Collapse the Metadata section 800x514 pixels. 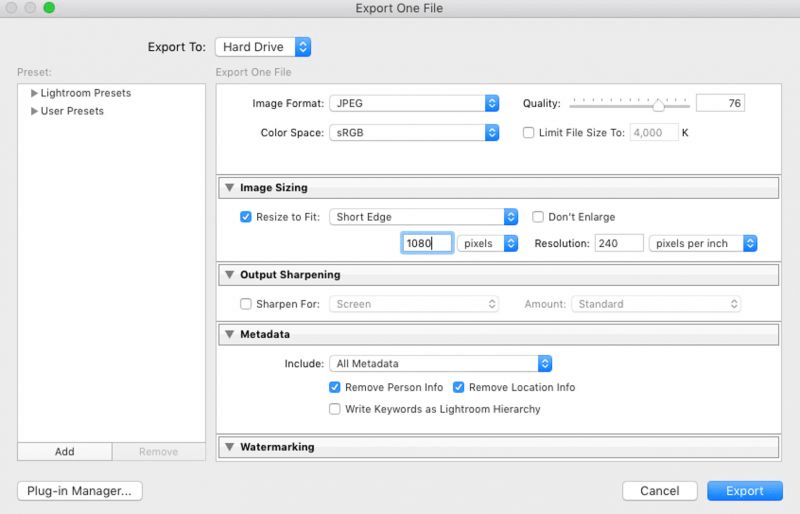click(x=229, y=334)
